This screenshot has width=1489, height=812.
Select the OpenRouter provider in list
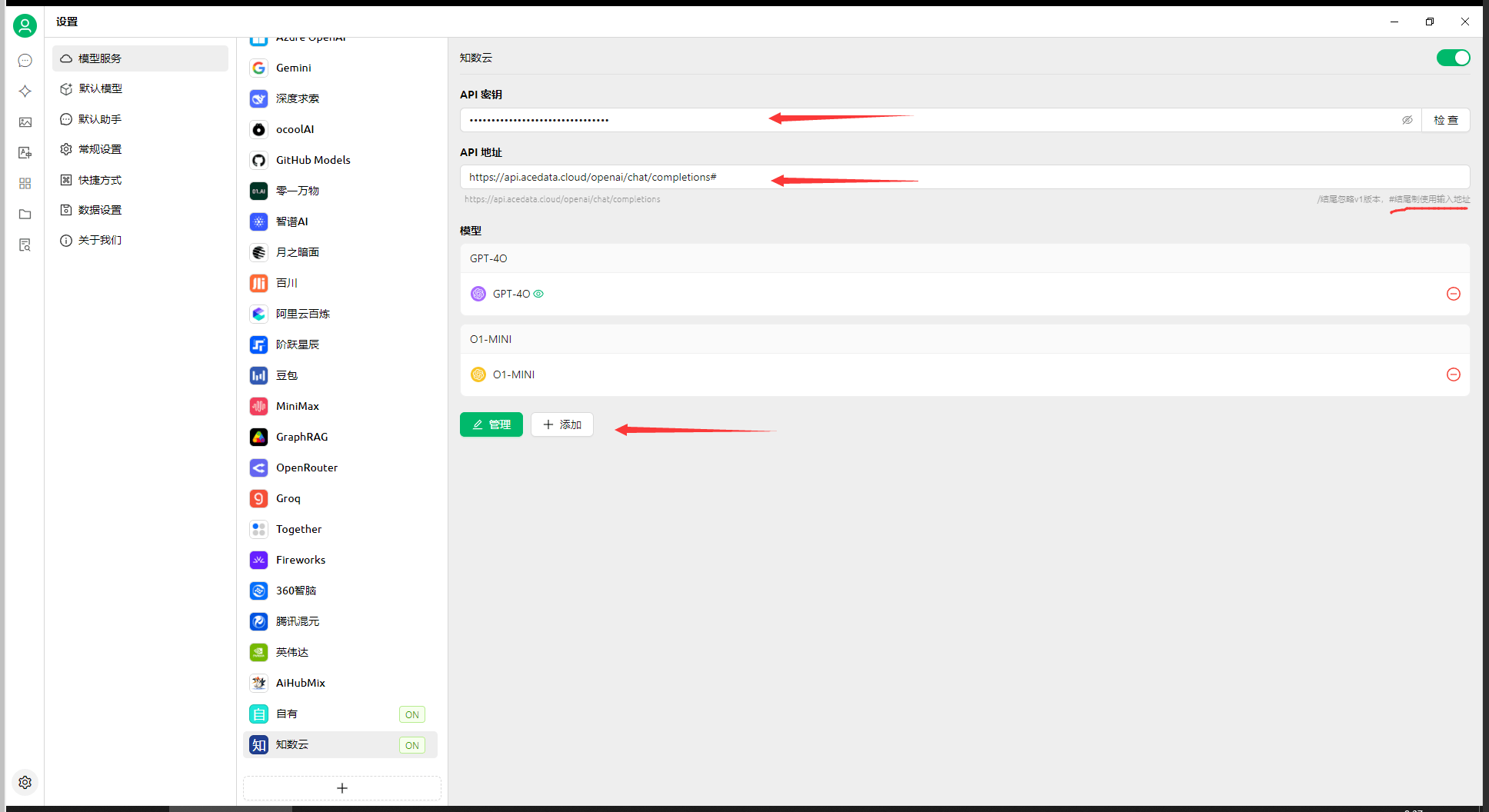tap(306, 468)
